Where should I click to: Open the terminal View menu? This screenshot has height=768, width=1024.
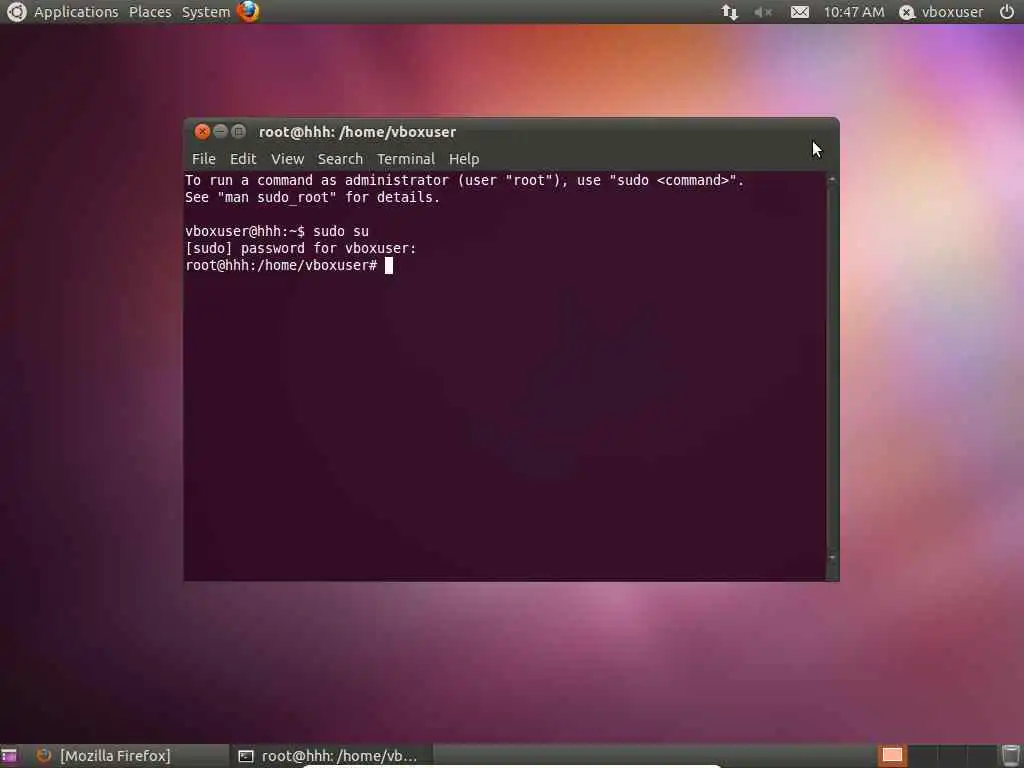(x=287, y=159)
